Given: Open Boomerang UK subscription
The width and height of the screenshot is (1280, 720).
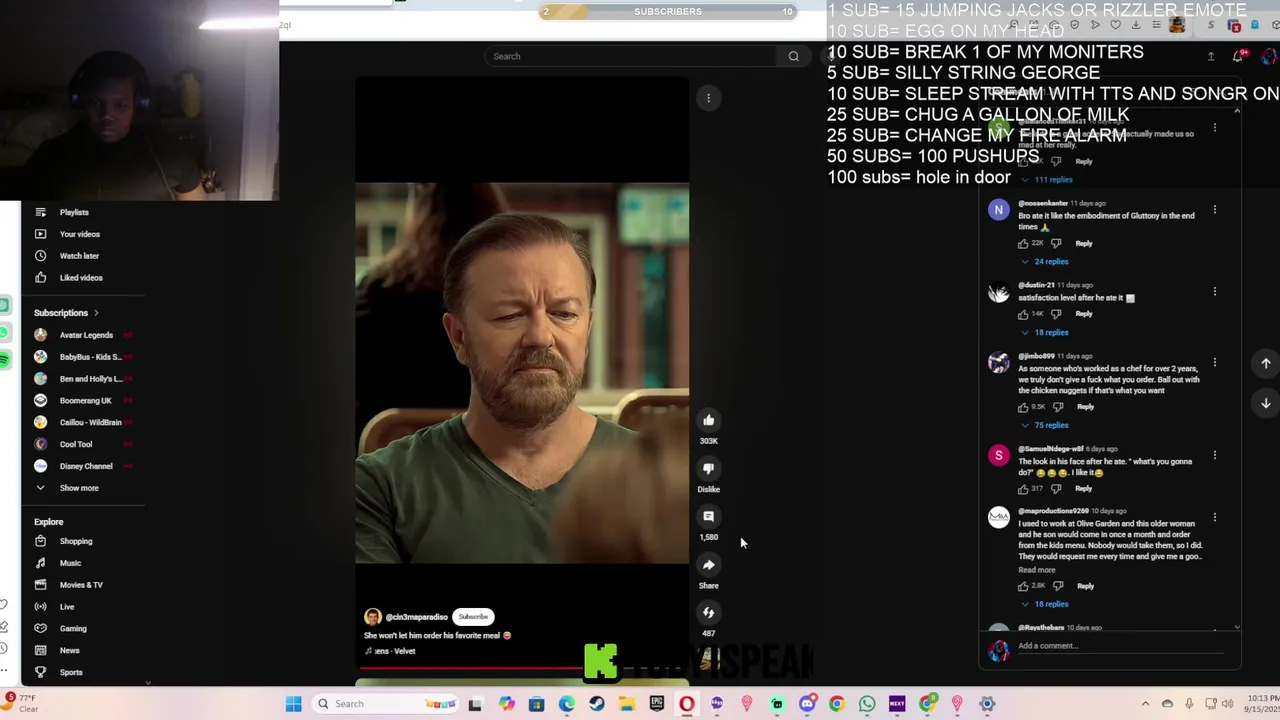Looking at the screenshot, I should tap(85, 401).
